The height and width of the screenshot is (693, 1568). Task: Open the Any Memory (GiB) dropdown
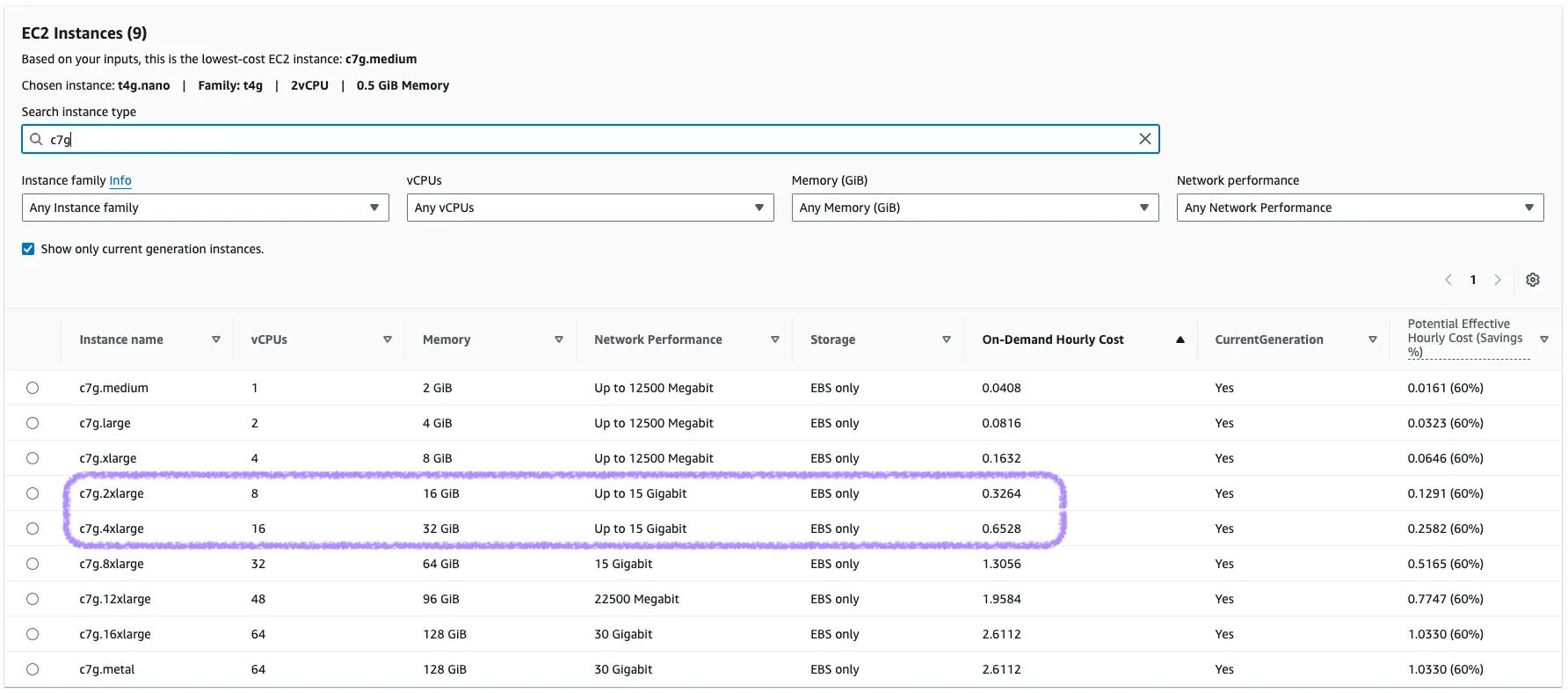tap(975, 208)
